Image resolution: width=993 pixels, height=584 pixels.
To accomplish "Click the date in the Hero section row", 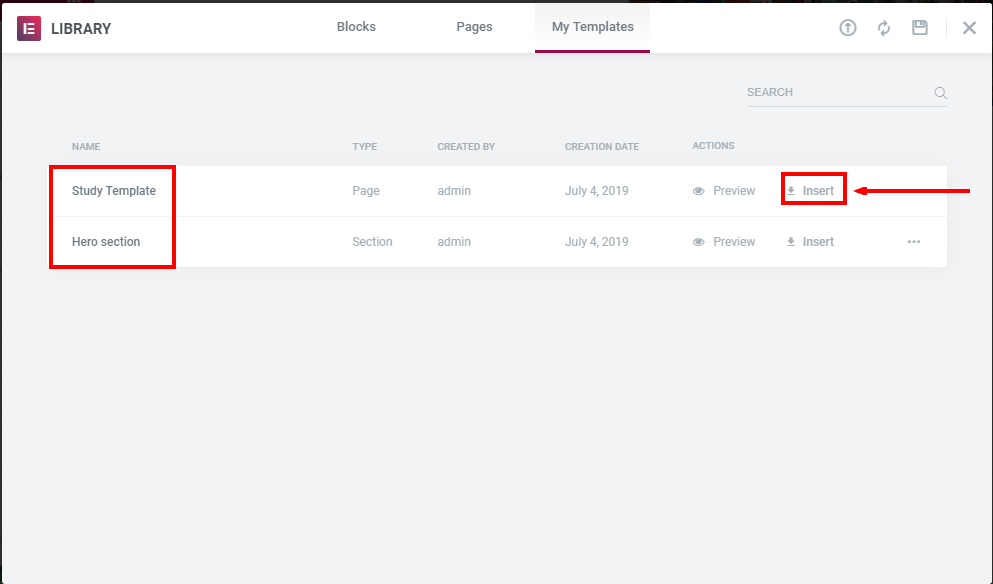I will coord(596,242).
